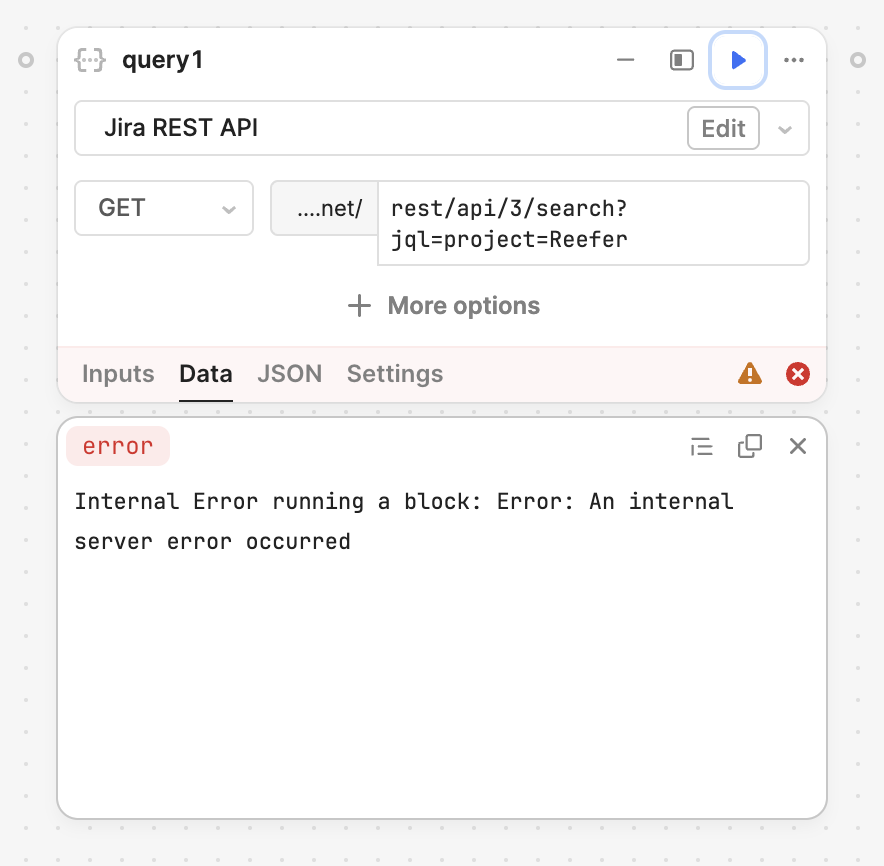Screen dimensions: 884x866
Task: Select the Data tab
Action: point(206,374)
